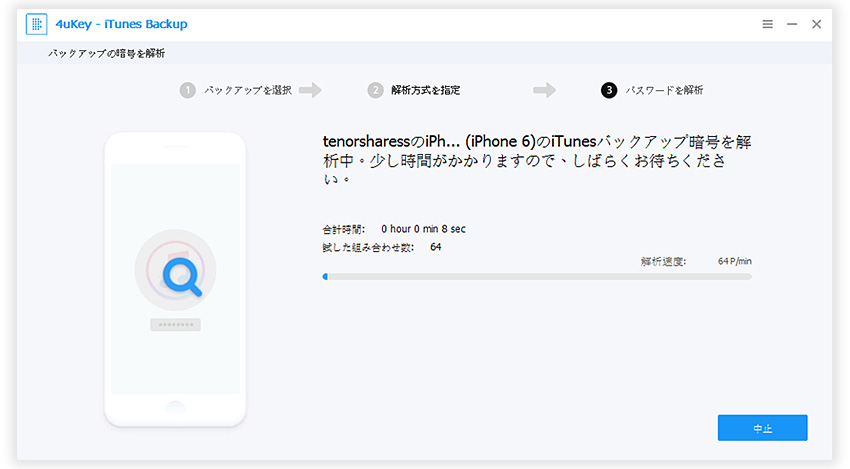This screenshot has width=850, height=469.
Task: Click the step 1 number circle
Action: 188,90
